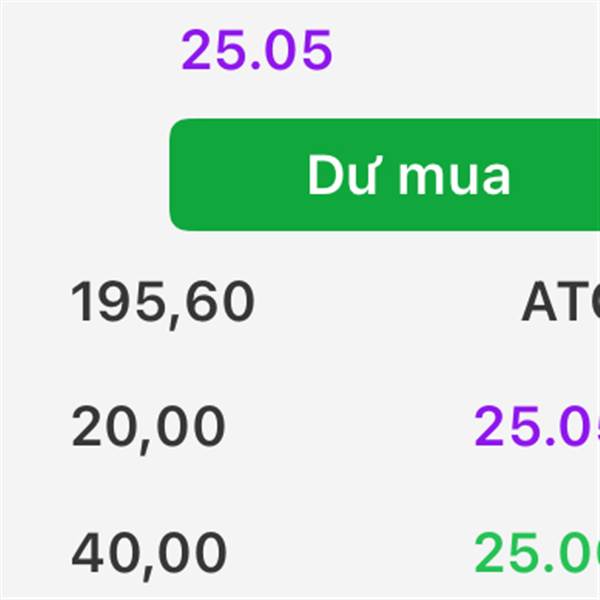Pick the purple 25.05 bid price in the order book
Viewport: 600px width, 600px height.
click(537, 426)
